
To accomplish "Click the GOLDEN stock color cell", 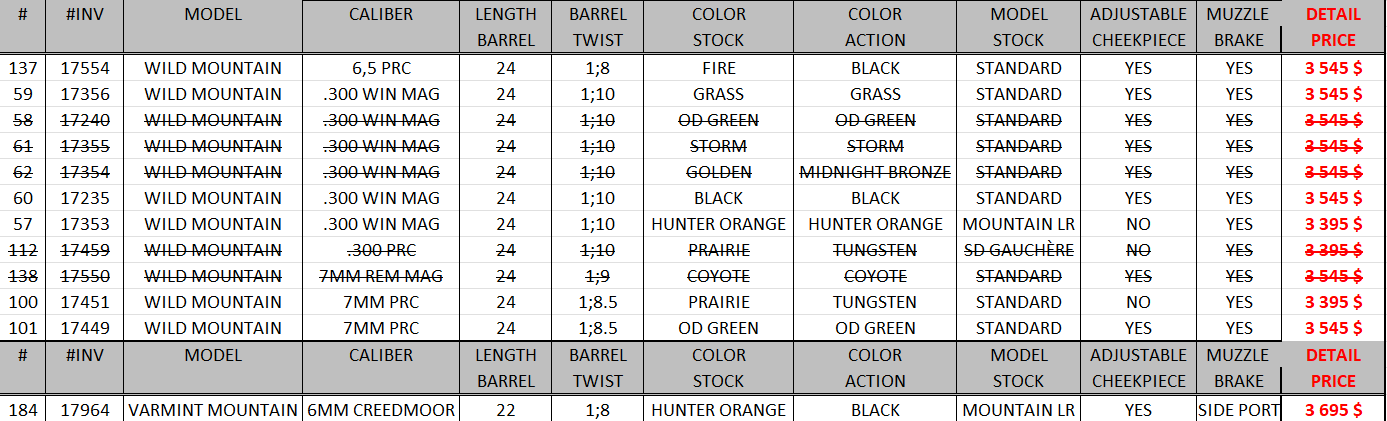I will click(718, 172).
